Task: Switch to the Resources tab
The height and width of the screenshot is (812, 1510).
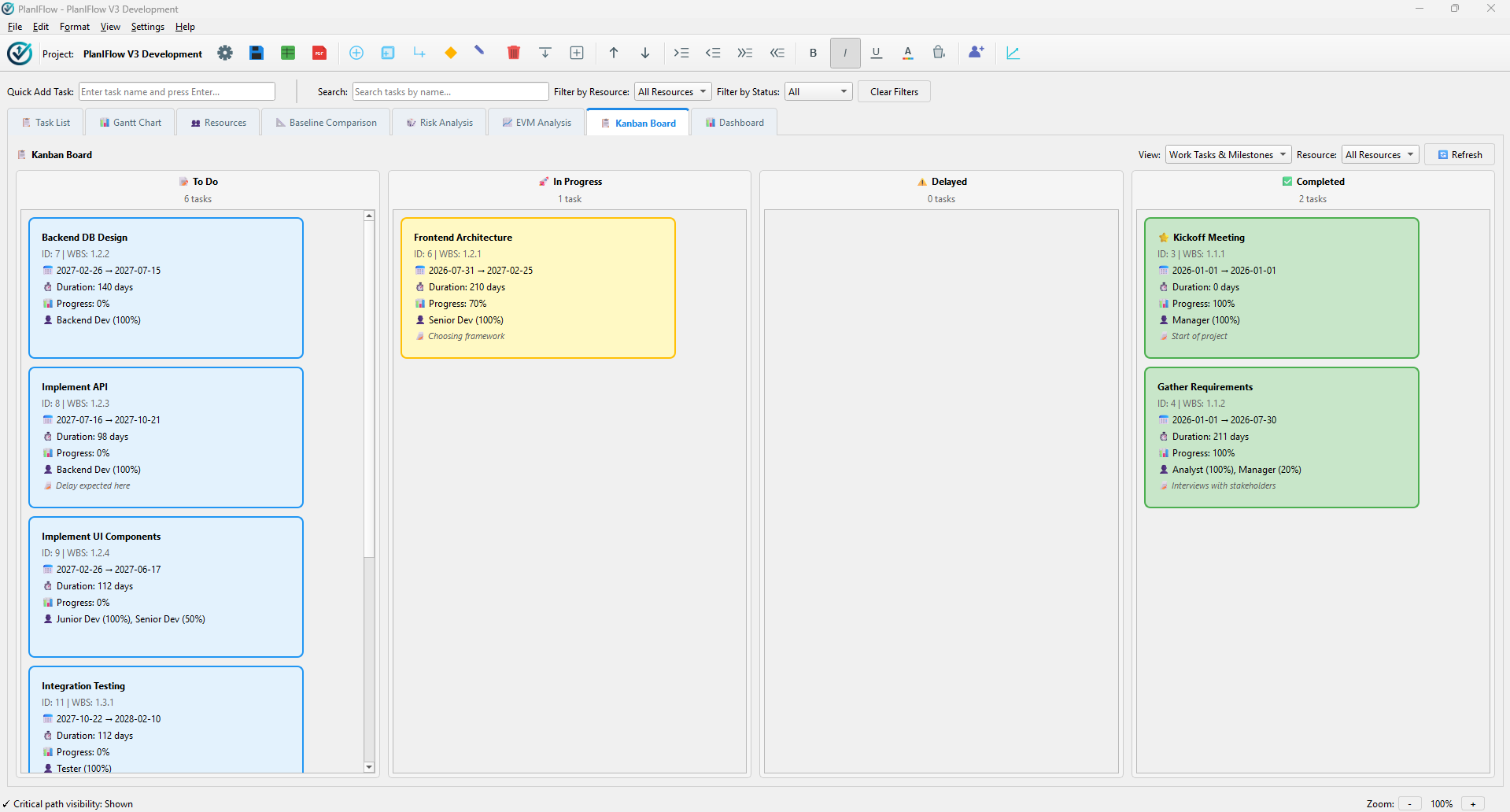Action: point(219,123)
